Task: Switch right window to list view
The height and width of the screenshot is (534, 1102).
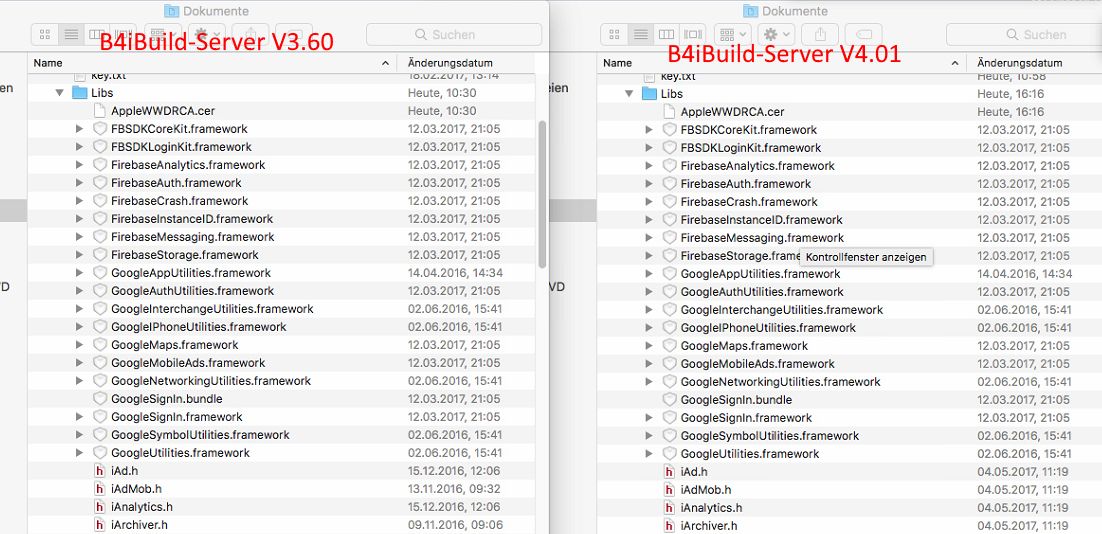Action: (640, 34)
